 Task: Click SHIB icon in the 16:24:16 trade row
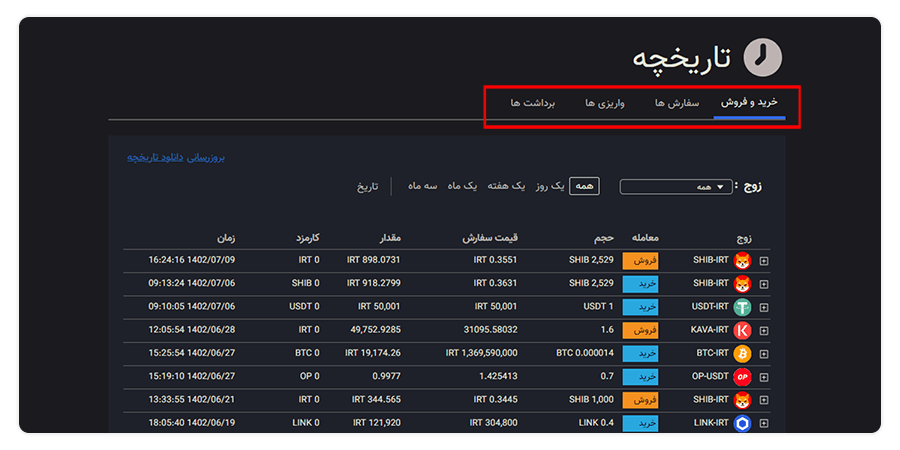[x=742, y=261]
